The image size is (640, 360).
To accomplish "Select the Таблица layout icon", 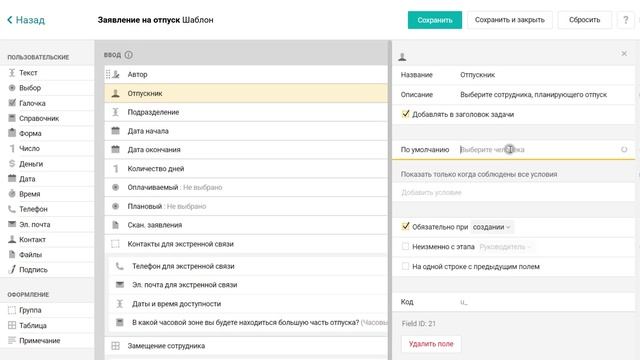I will pos(12,325).
